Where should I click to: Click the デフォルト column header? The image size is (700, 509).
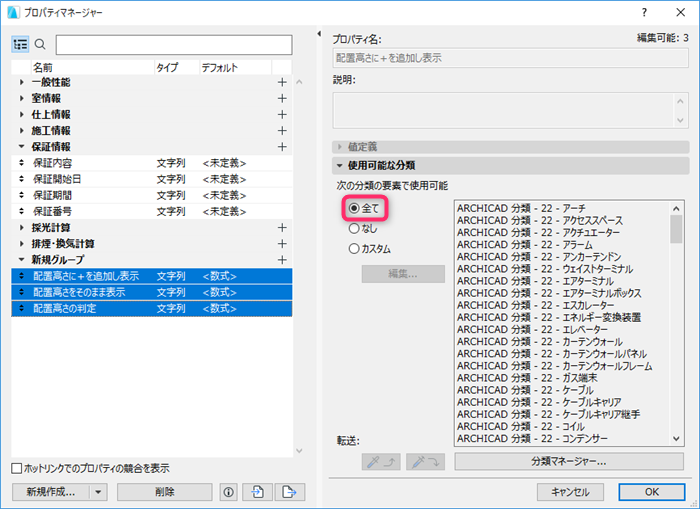[235, 67]
